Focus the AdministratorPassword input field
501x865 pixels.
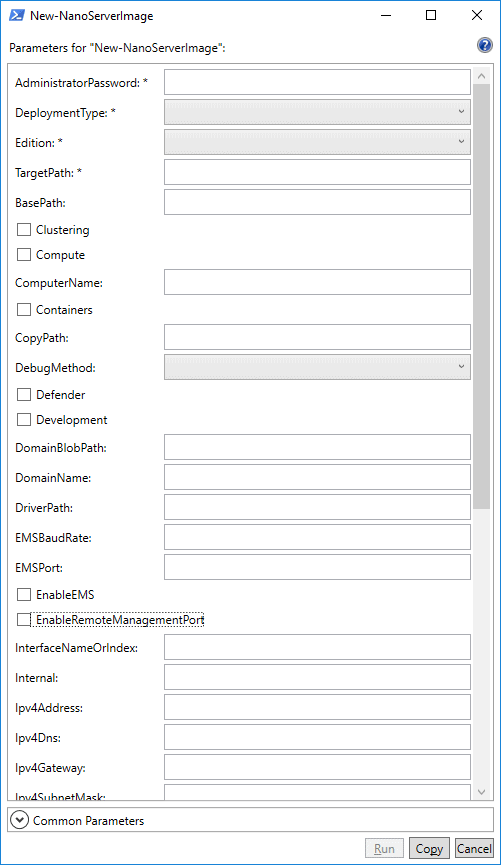317,82
